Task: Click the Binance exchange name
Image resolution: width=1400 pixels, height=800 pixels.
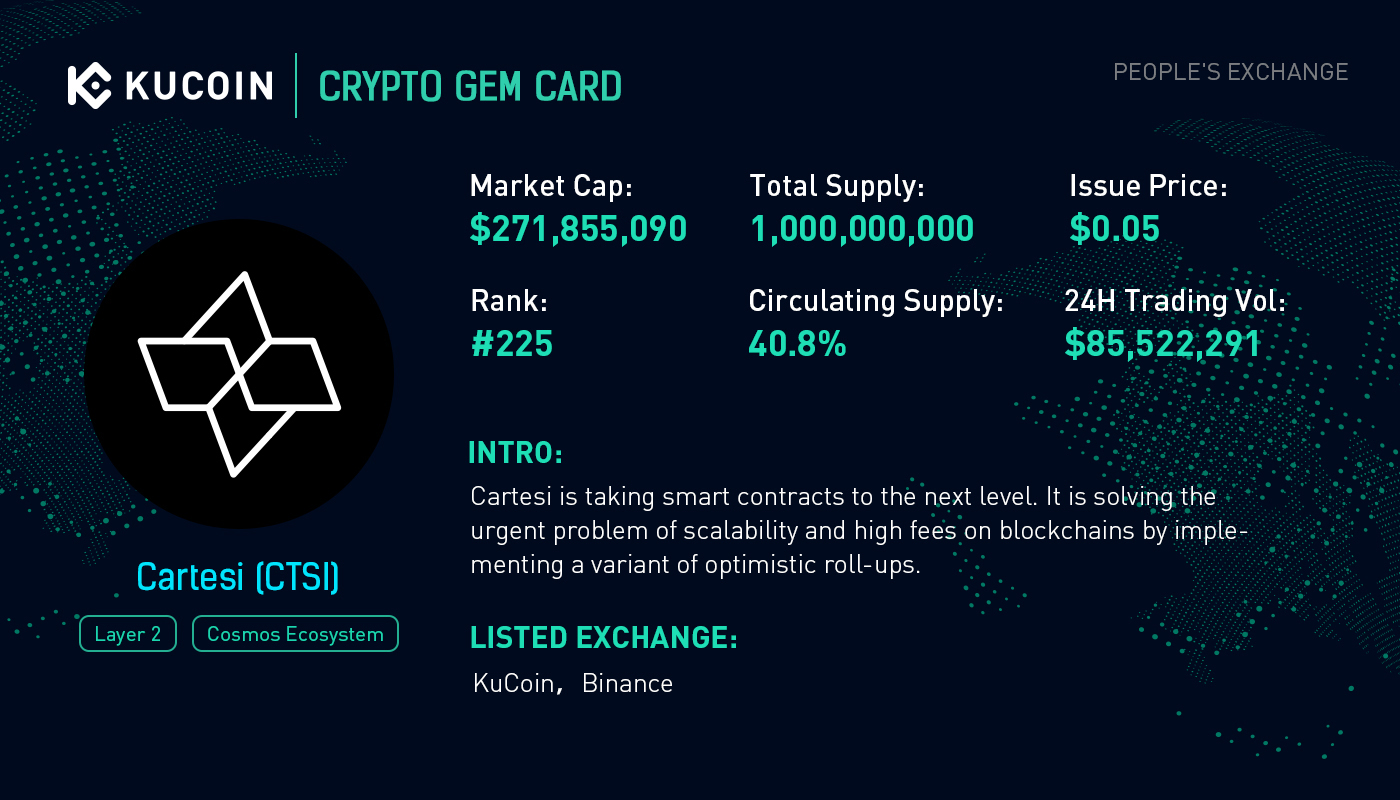Action: click(627, 684)
